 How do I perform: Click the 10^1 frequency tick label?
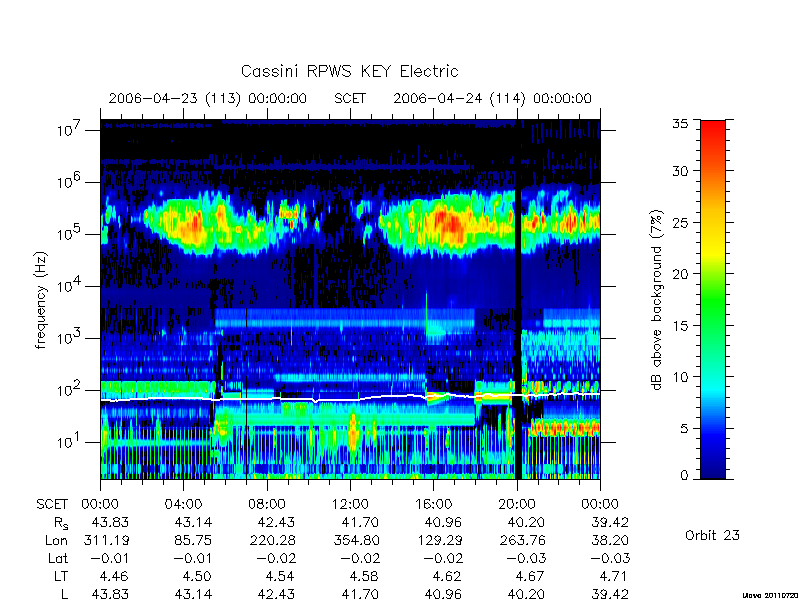point(69,441)
